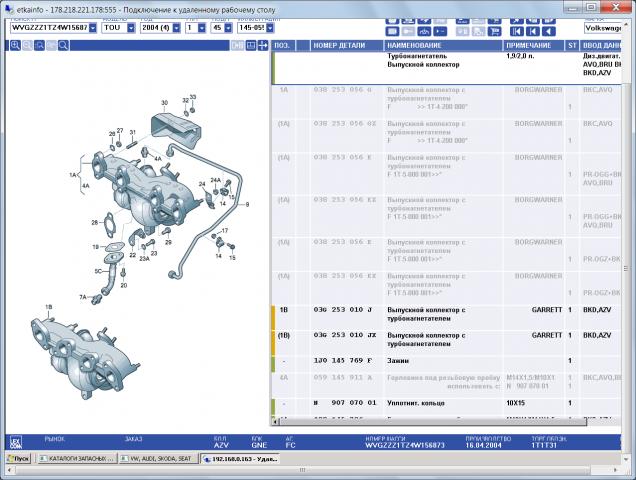Click production date 16.04.2004 in status bar
The width and height of the screenshot is (636, 480).
click(483, 445)
